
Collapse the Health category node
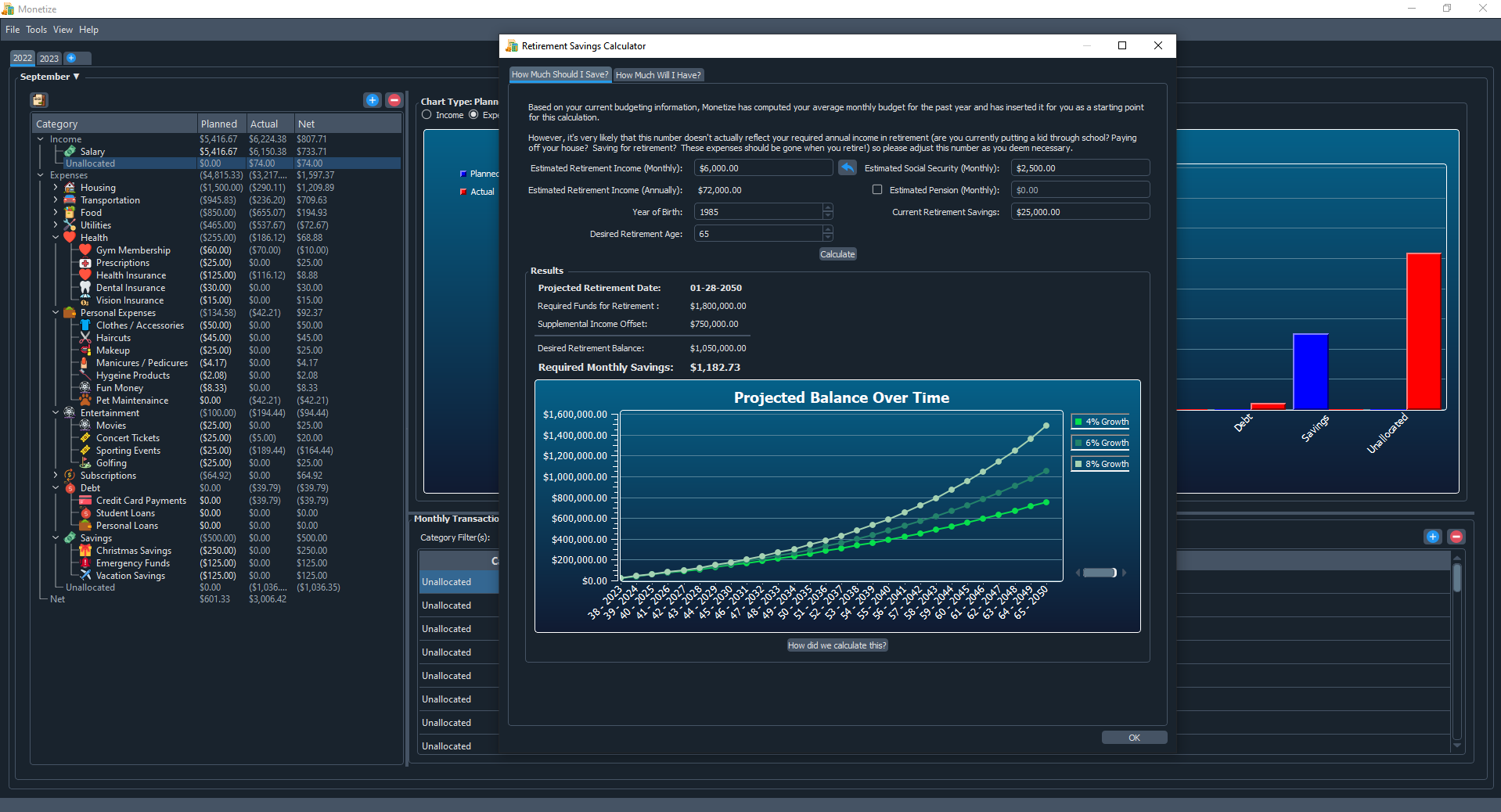point(56,238)
